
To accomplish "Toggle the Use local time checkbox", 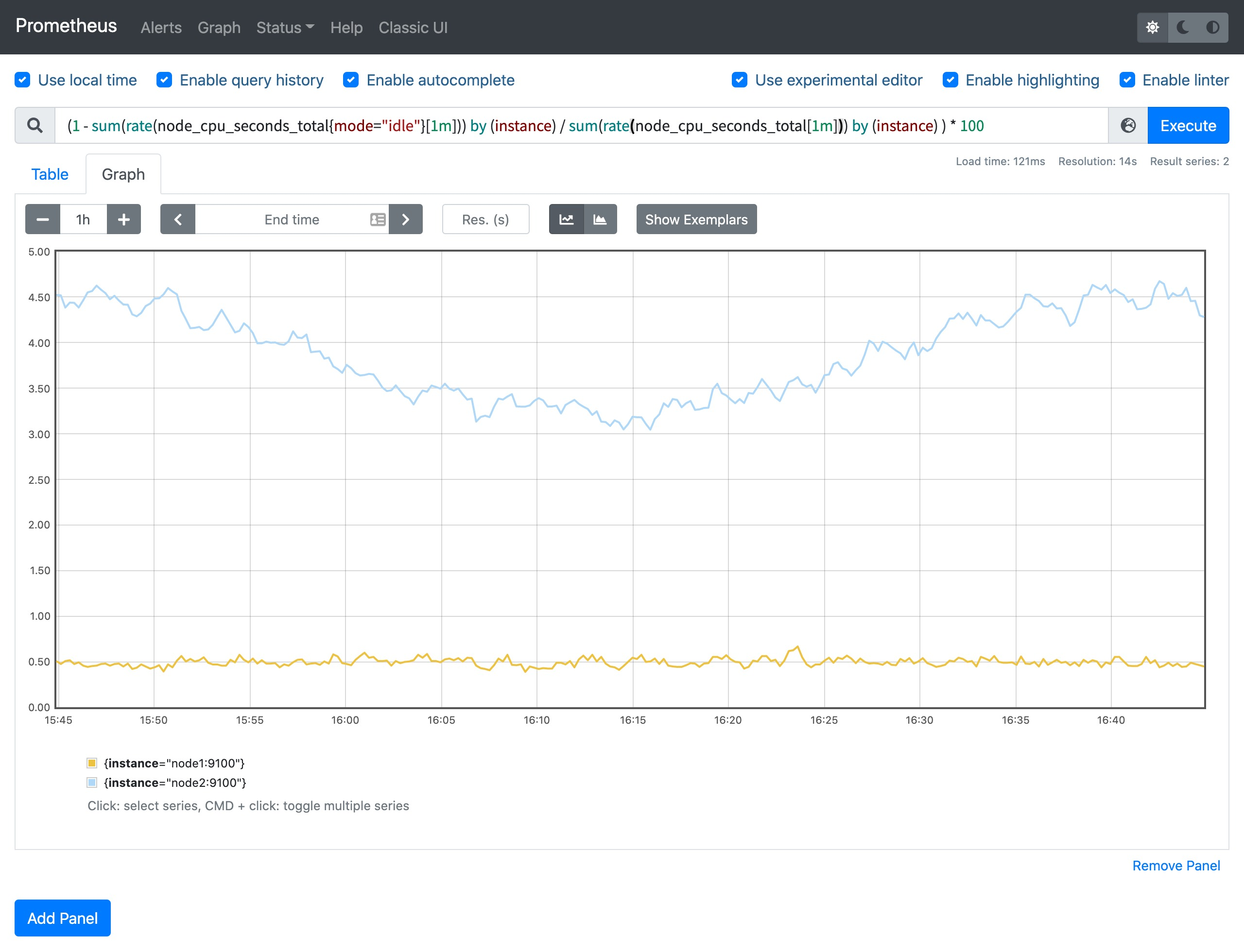I will pos(22,79).
